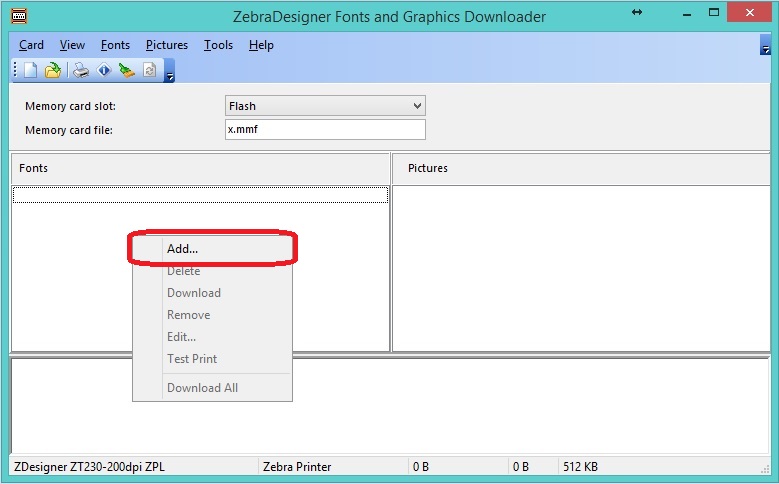This screenshot has height=484, width=779.
Task: Click the Zebra Printer status bar entry
Action: [297, 467]
